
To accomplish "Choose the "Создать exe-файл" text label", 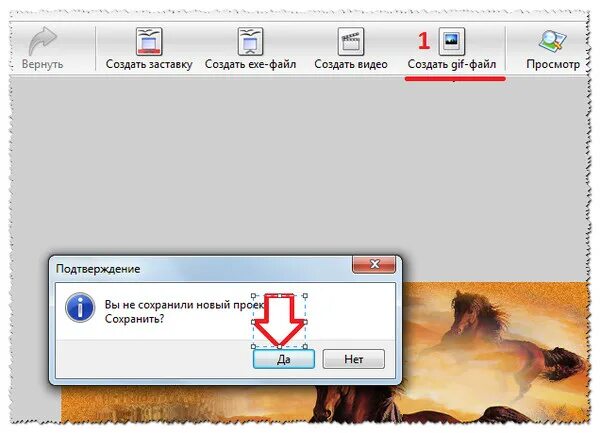I will coord(250,64).
